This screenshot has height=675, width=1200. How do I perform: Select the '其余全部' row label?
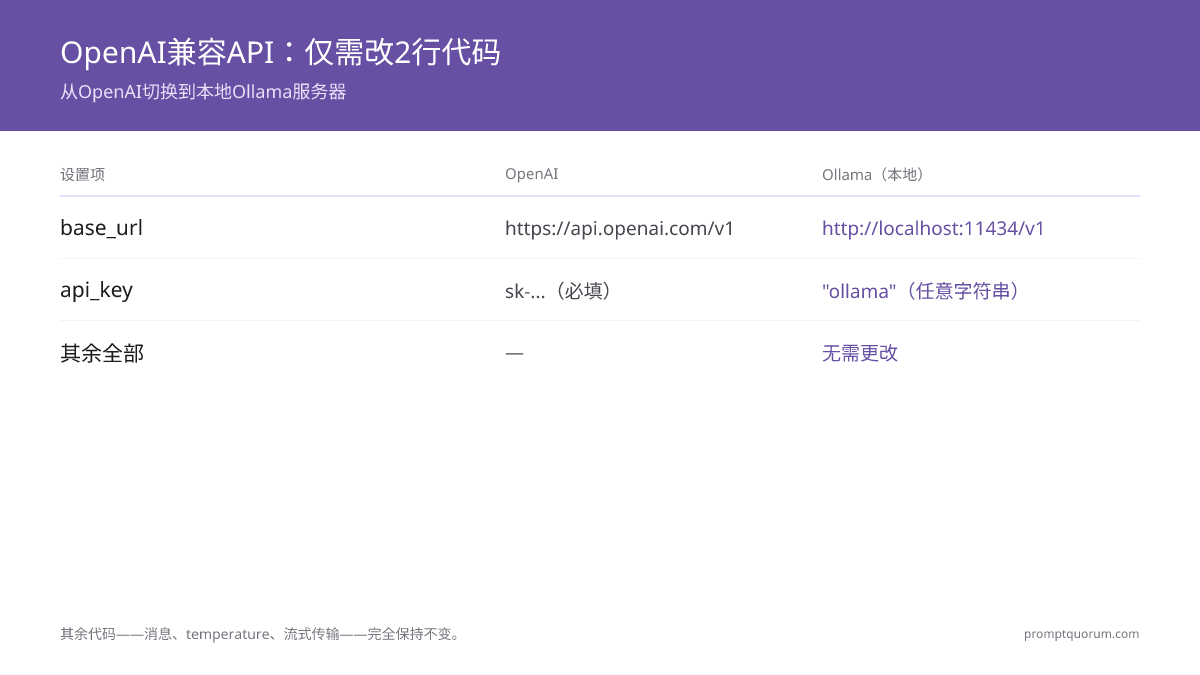point(102,353)
